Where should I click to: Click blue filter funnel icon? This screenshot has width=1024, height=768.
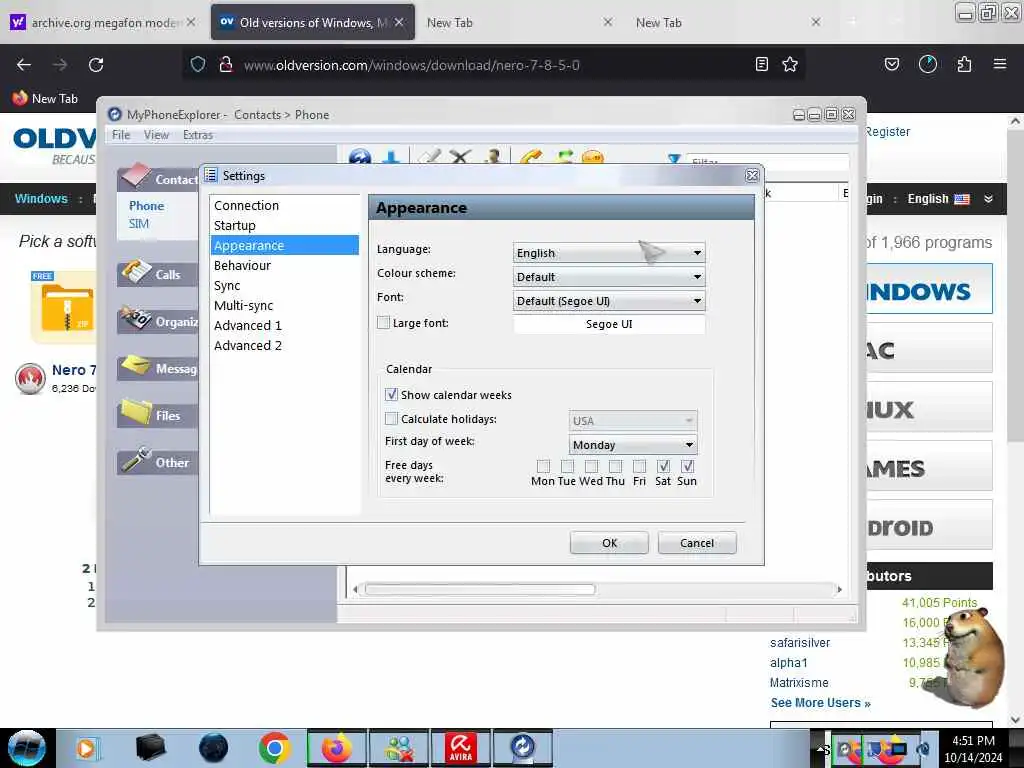tap(674, 159)
